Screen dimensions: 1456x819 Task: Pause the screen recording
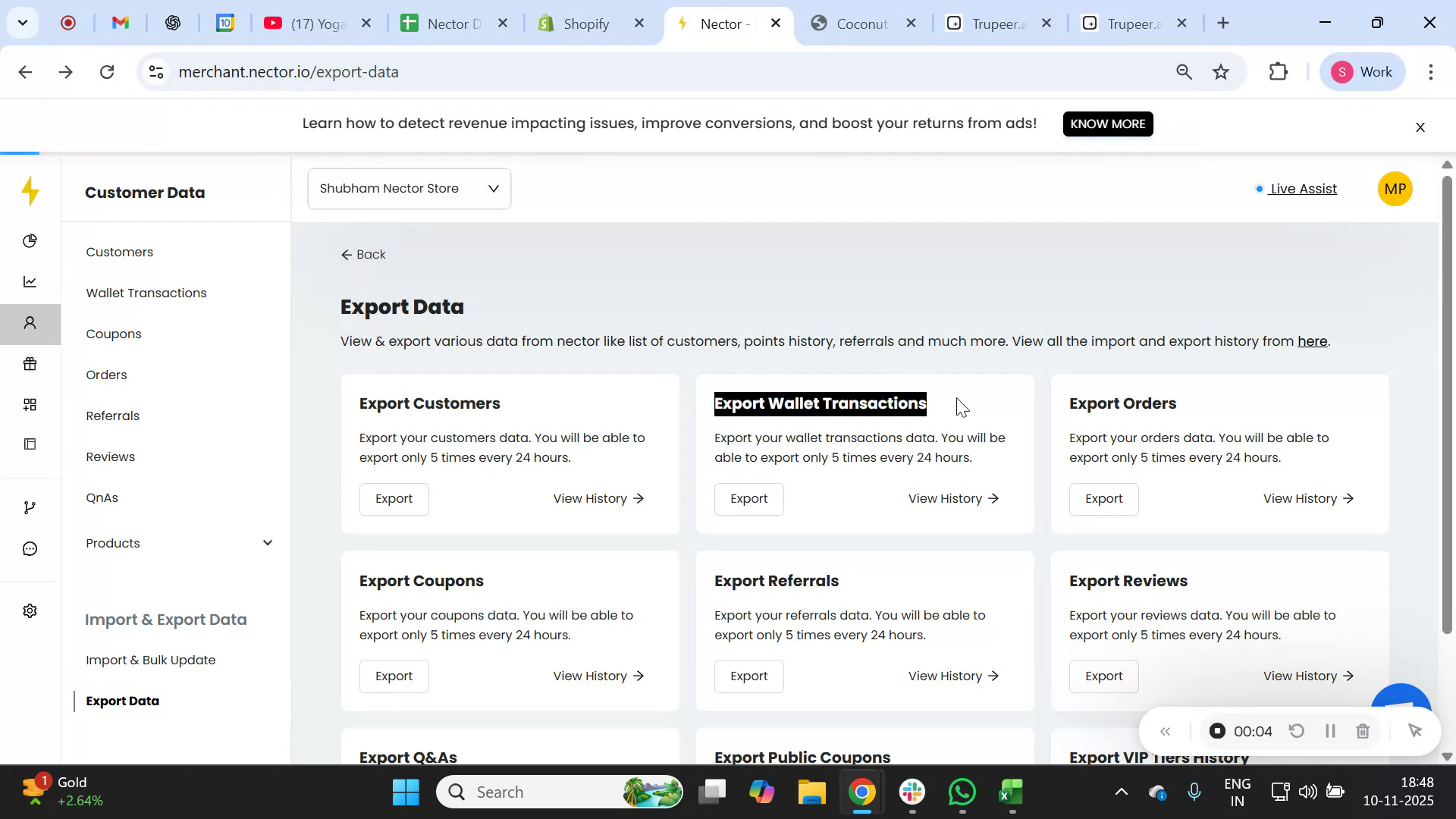click(1330, 730)
